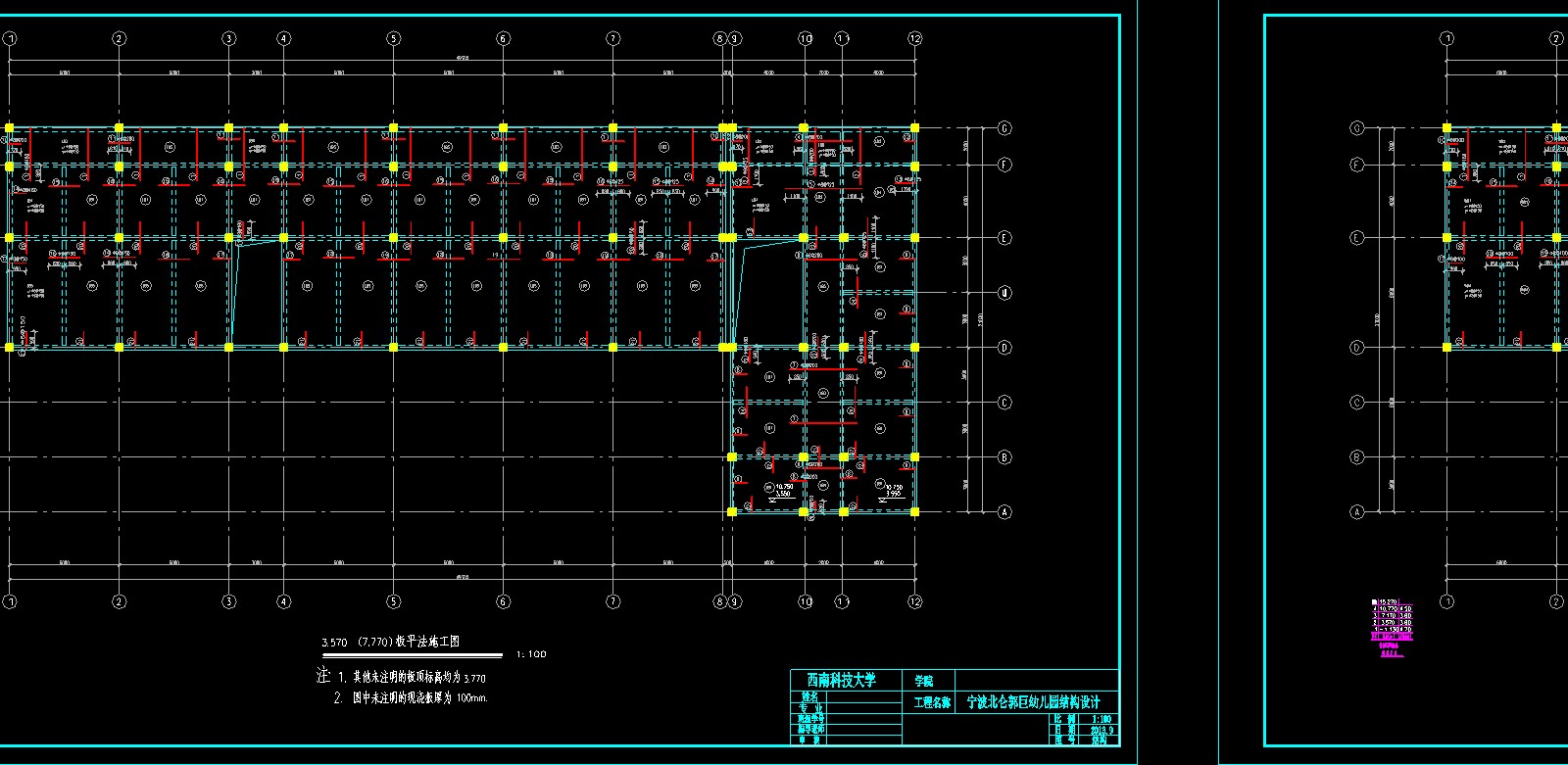Image resolution: width=1568 pixels, height=765 pixels.
Task: Click top axis bubble 7 on left sheet
Action: (x=613, y=39)
